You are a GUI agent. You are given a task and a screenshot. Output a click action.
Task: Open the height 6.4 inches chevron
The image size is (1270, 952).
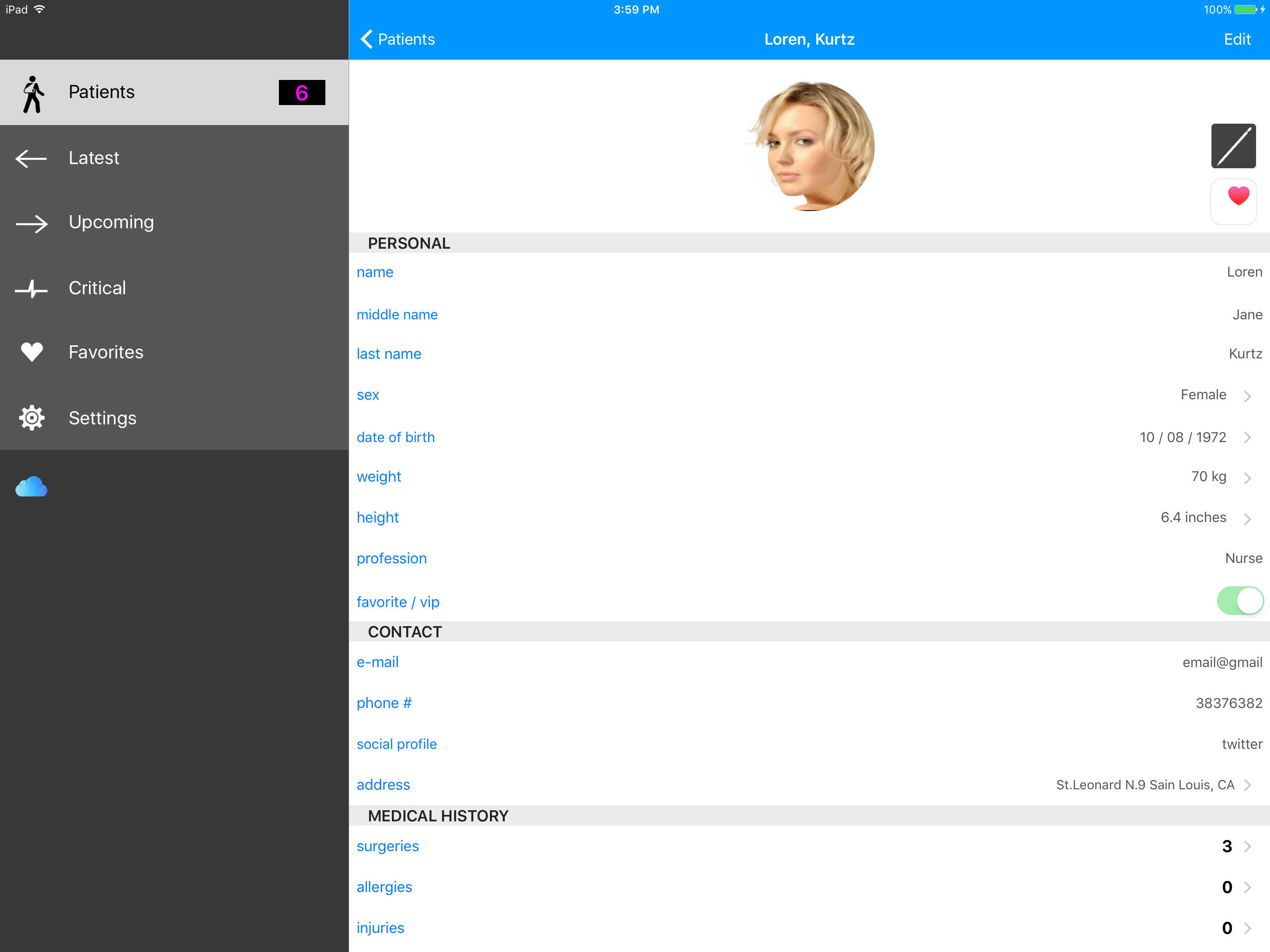[1247, 519]
